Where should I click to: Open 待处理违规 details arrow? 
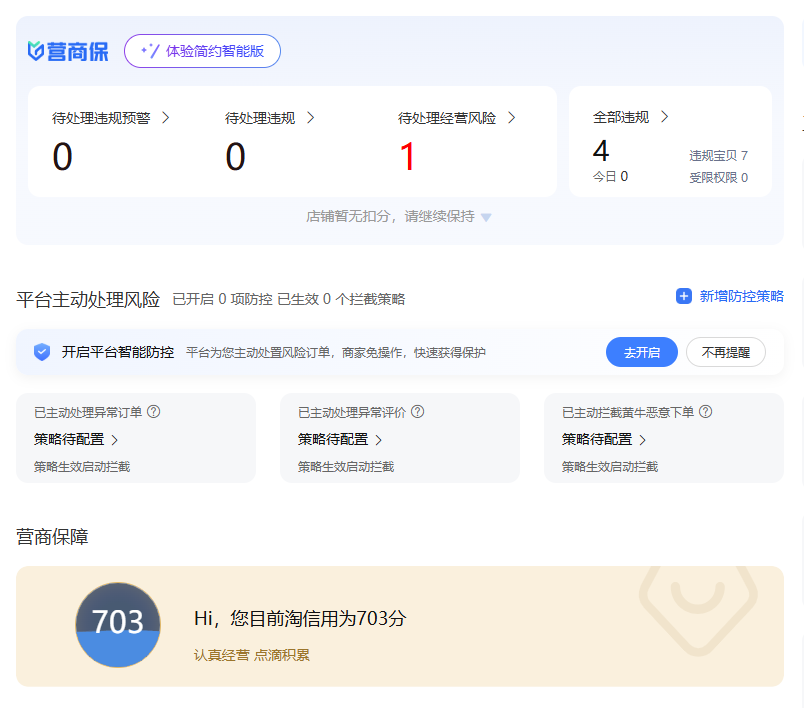coord(311,118)
